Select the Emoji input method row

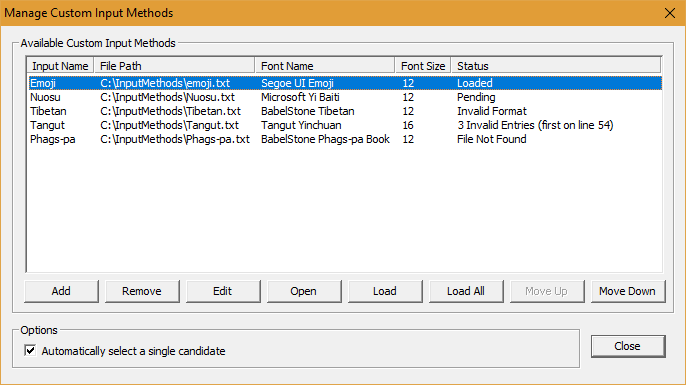point(345,83)
